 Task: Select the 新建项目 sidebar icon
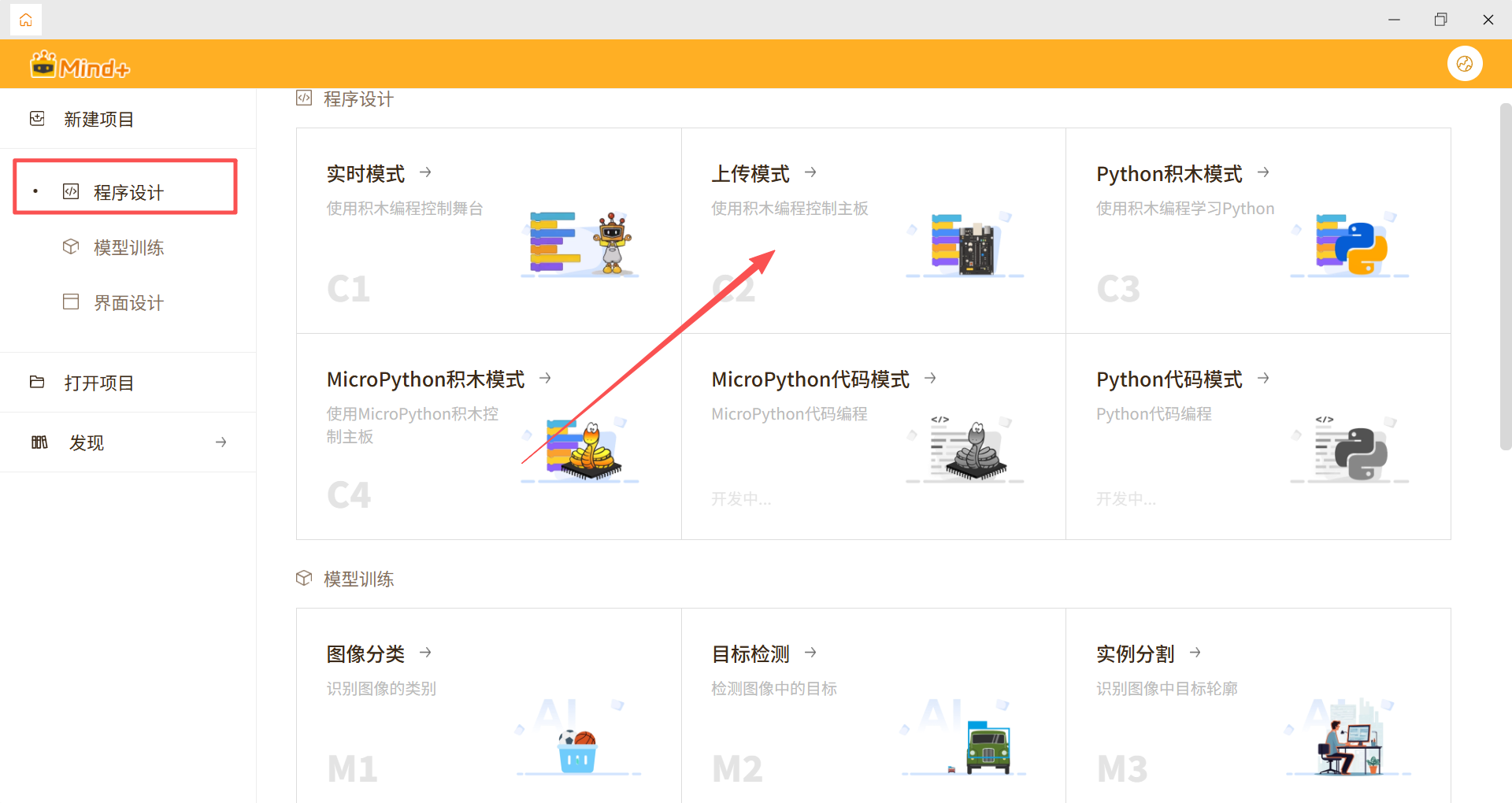[37, 118]
